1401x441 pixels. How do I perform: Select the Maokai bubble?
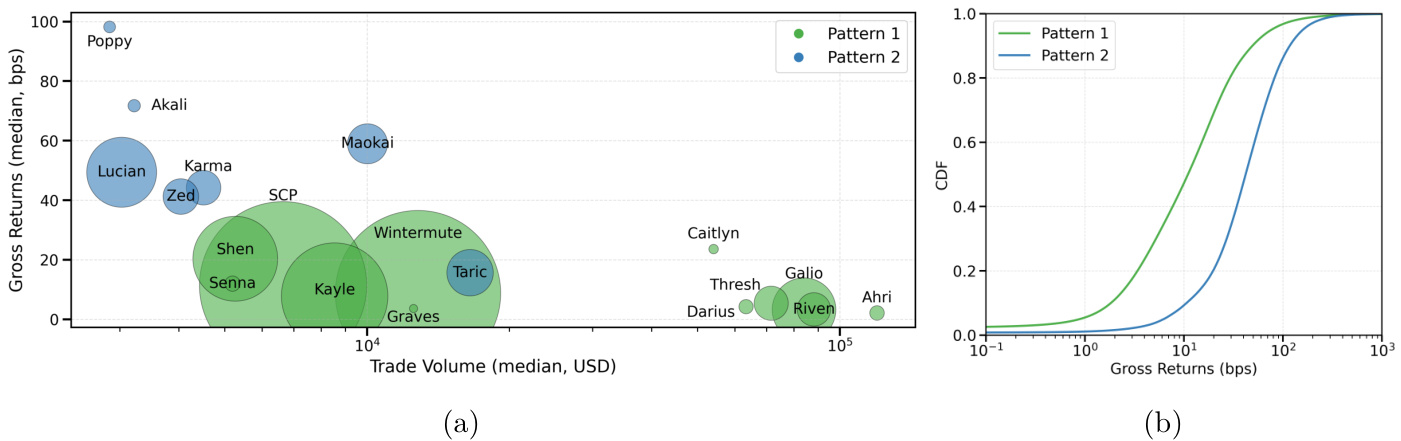[367, 143]
